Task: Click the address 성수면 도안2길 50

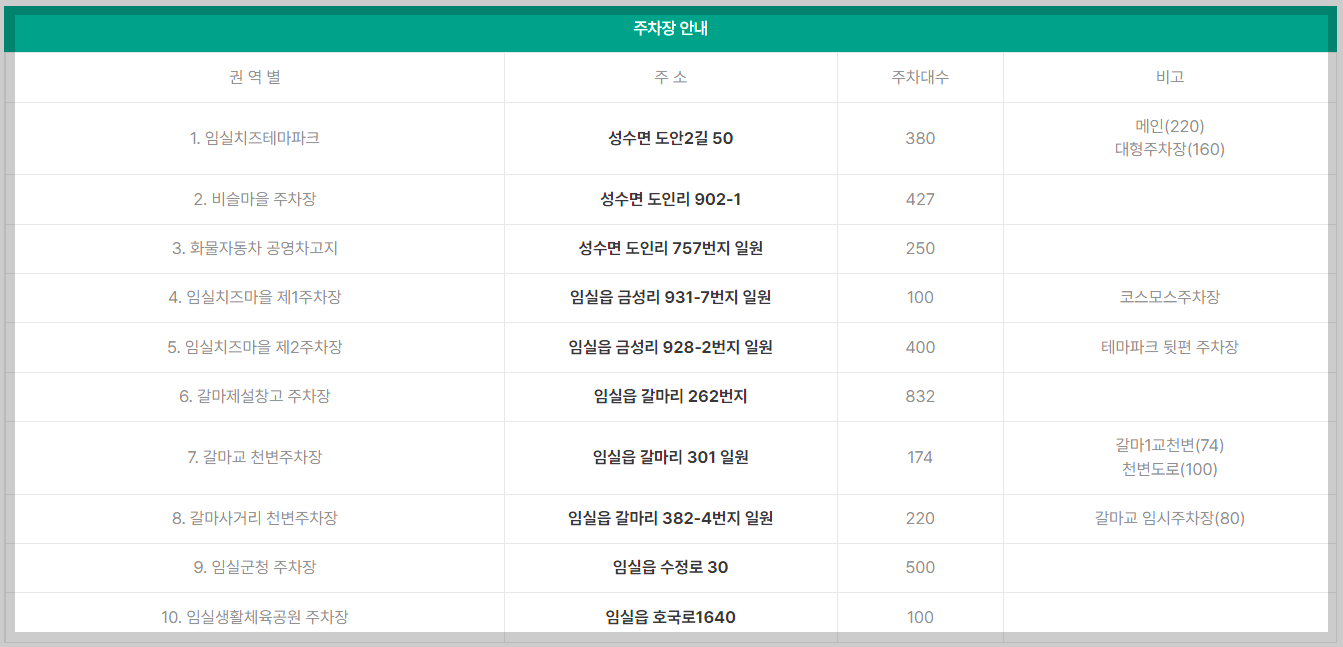Action: coord(671,138)
